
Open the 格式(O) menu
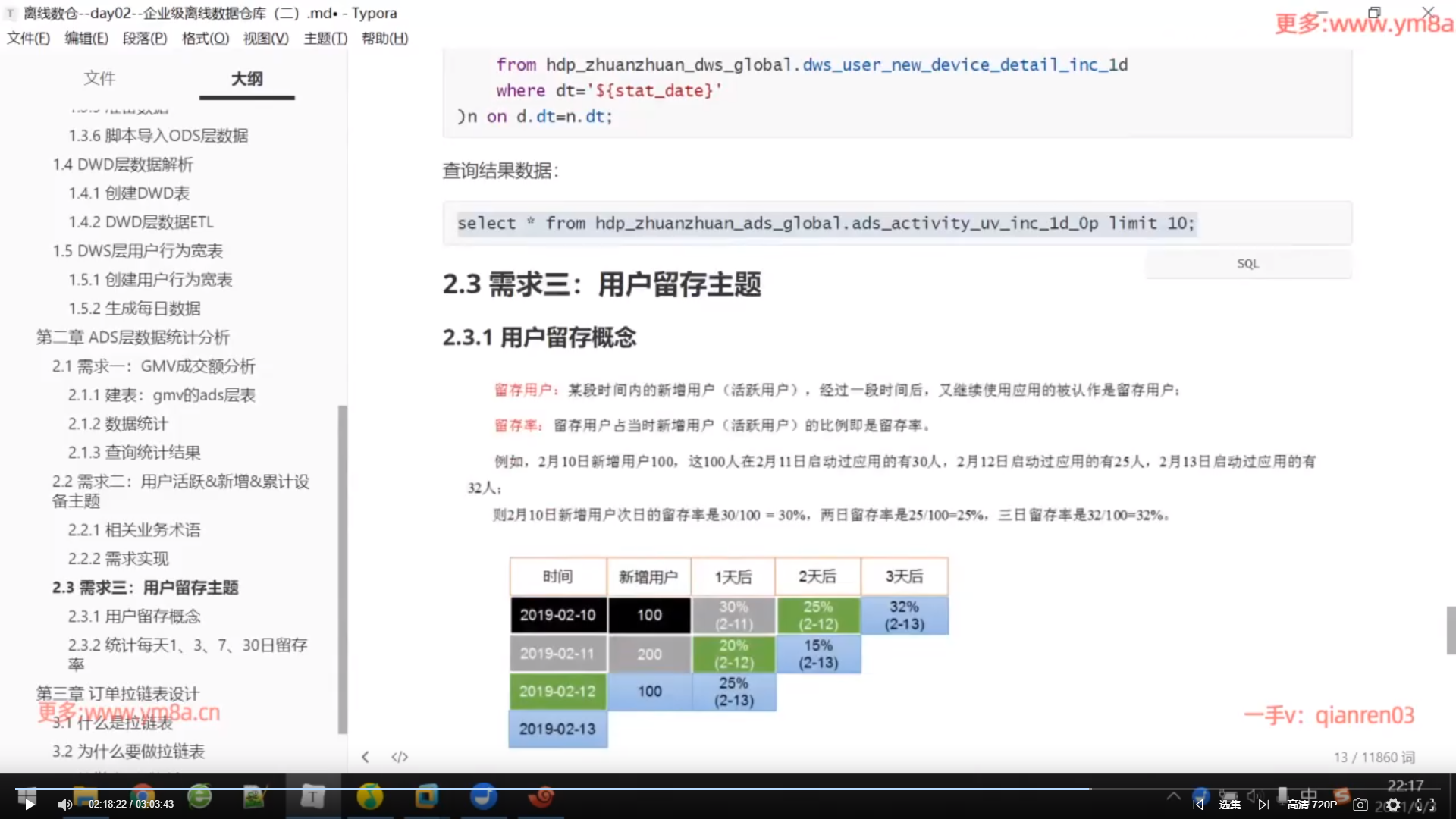[x=205, y=38]
